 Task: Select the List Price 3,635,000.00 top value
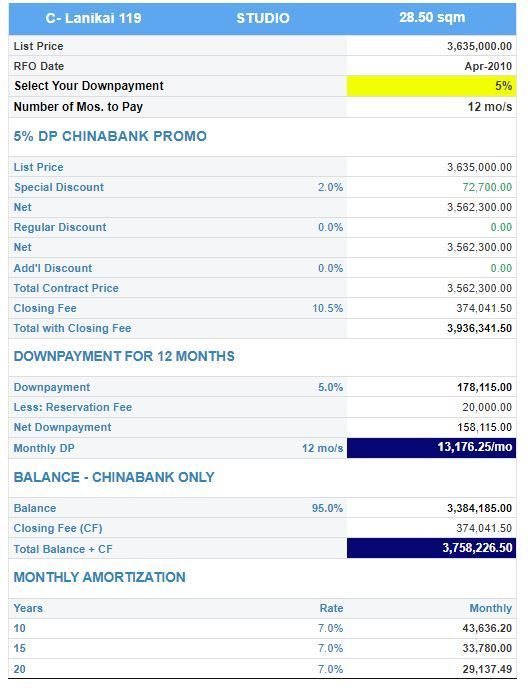479,46
